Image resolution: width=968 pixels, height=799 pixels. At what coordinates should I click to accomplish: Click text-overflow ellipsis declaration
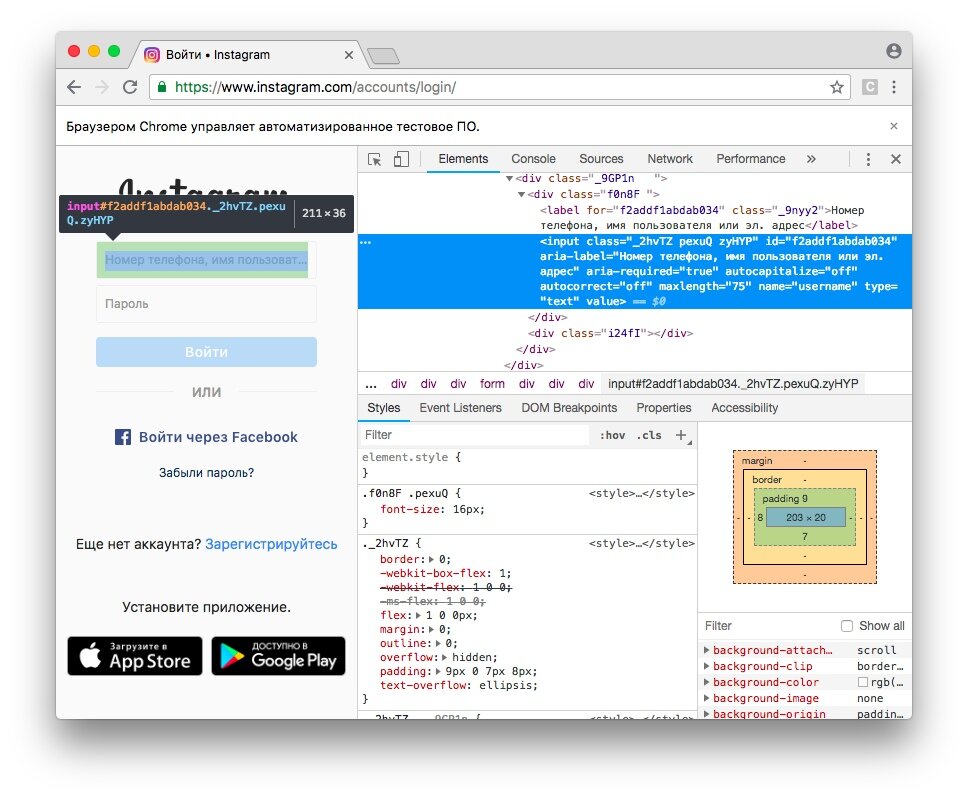pyautogui.click(x=459, y=685)
